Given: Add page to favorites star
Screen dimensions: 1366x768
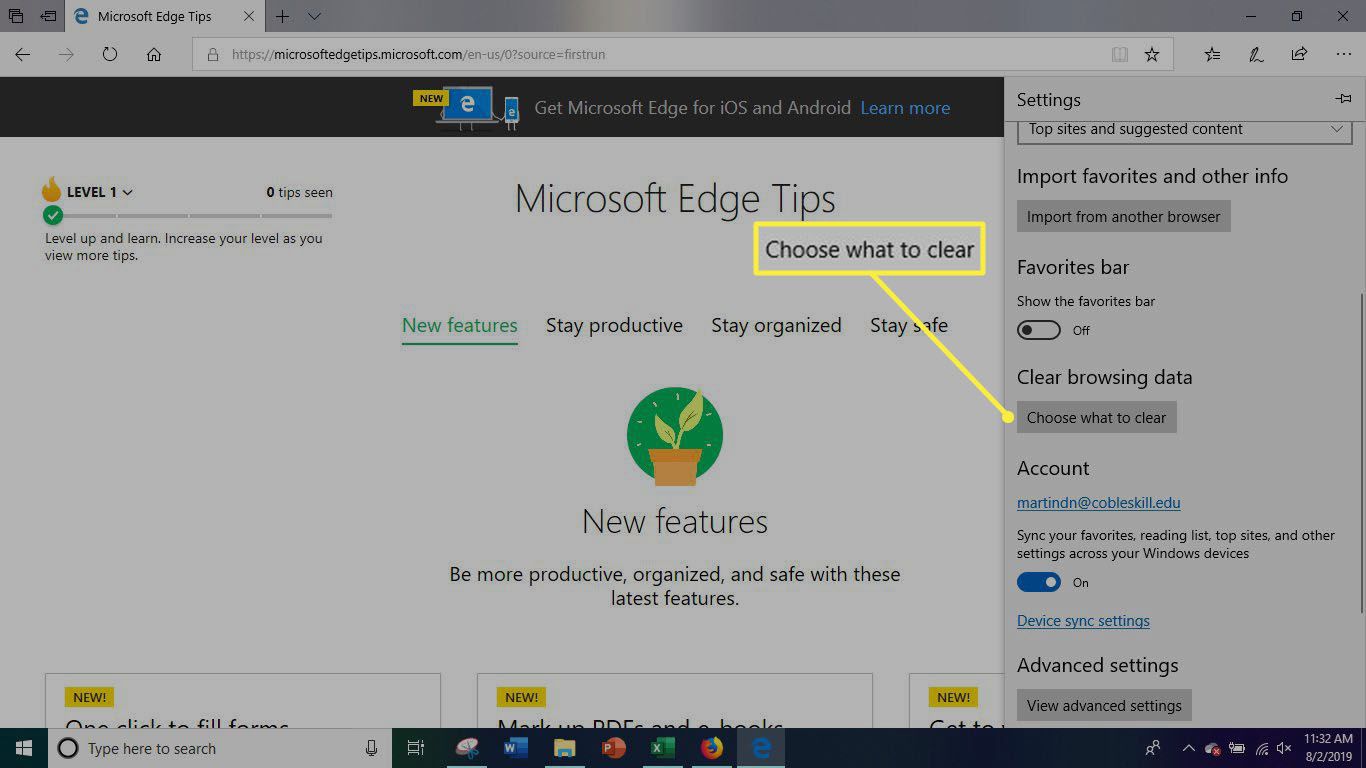Looking at the screenshot, I should tap(1152, 55).
